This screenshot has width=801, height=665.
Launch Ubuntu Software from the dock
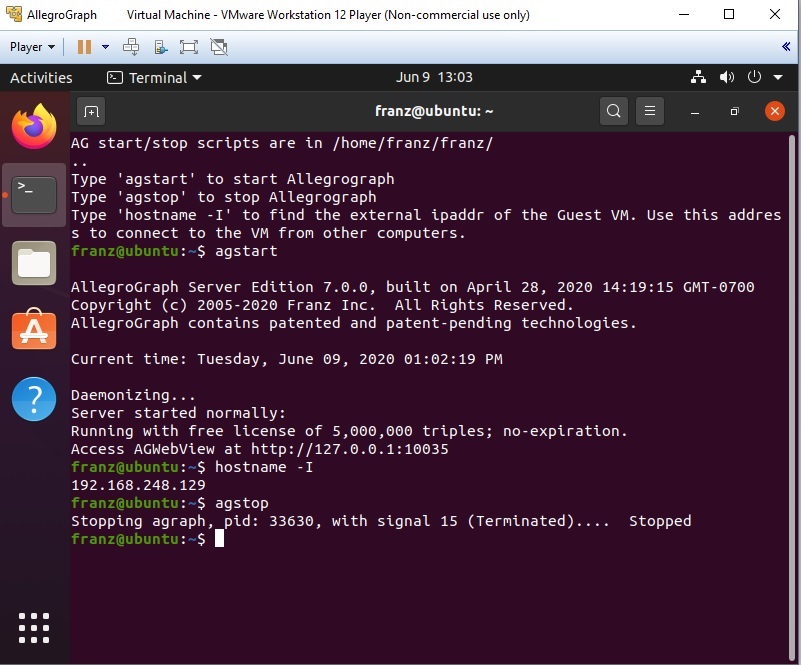tap(34, 331)
